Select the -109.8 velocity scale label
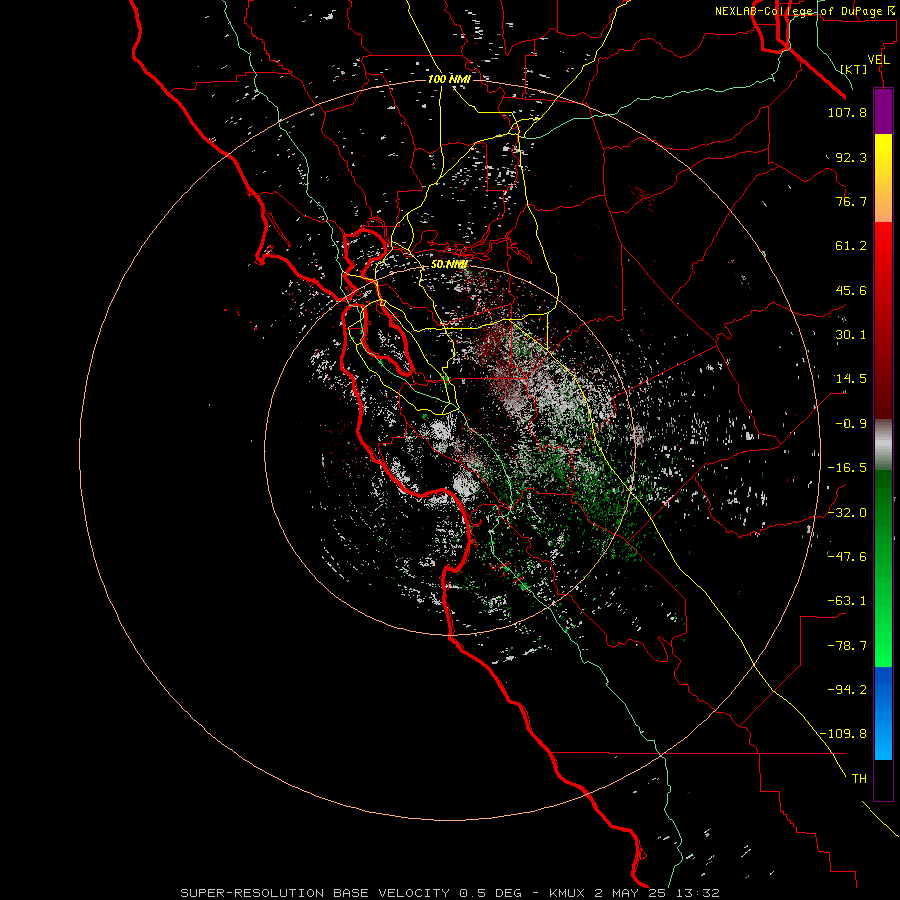This screenshot has height=900, width=900. pyautogui.click(x=843, y=734)
